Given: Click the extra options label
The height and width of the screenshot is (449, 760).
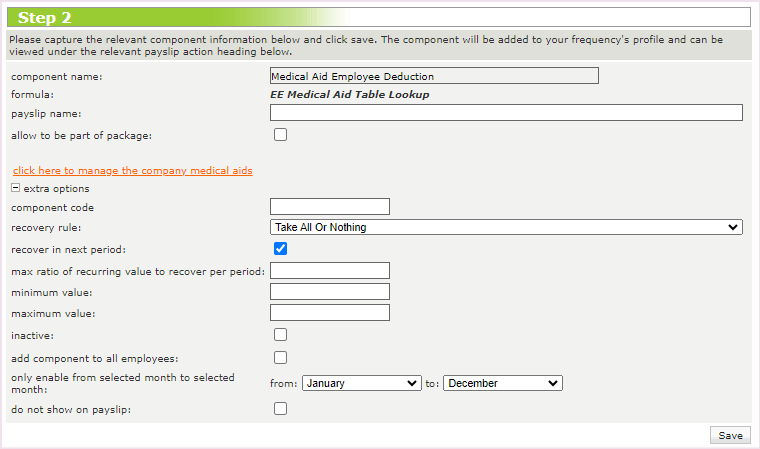Looking at the screenshot, I should pos(56,188).
